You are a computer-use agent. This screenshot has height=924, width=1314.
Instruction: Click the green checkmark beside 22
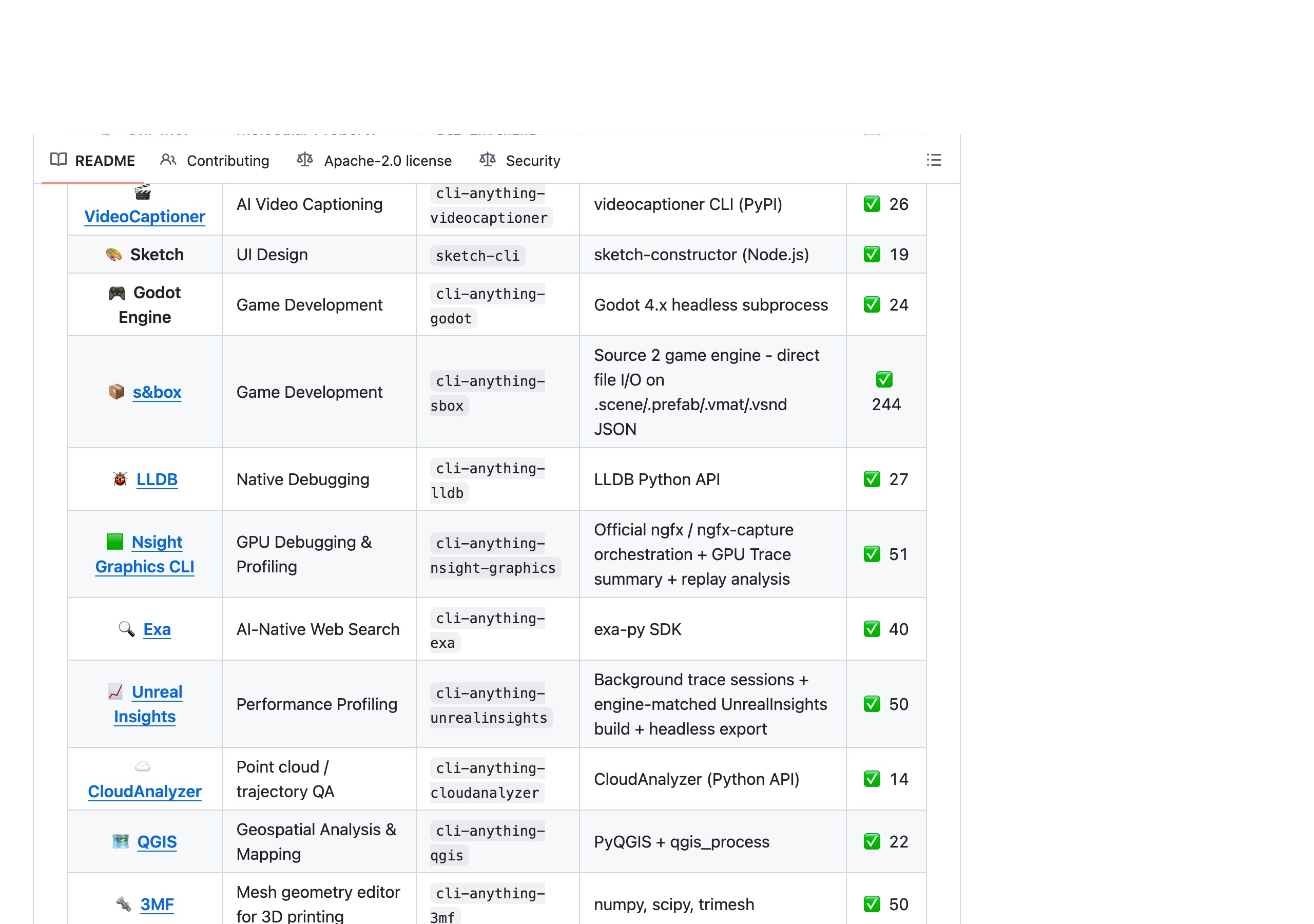click(872, 841)
